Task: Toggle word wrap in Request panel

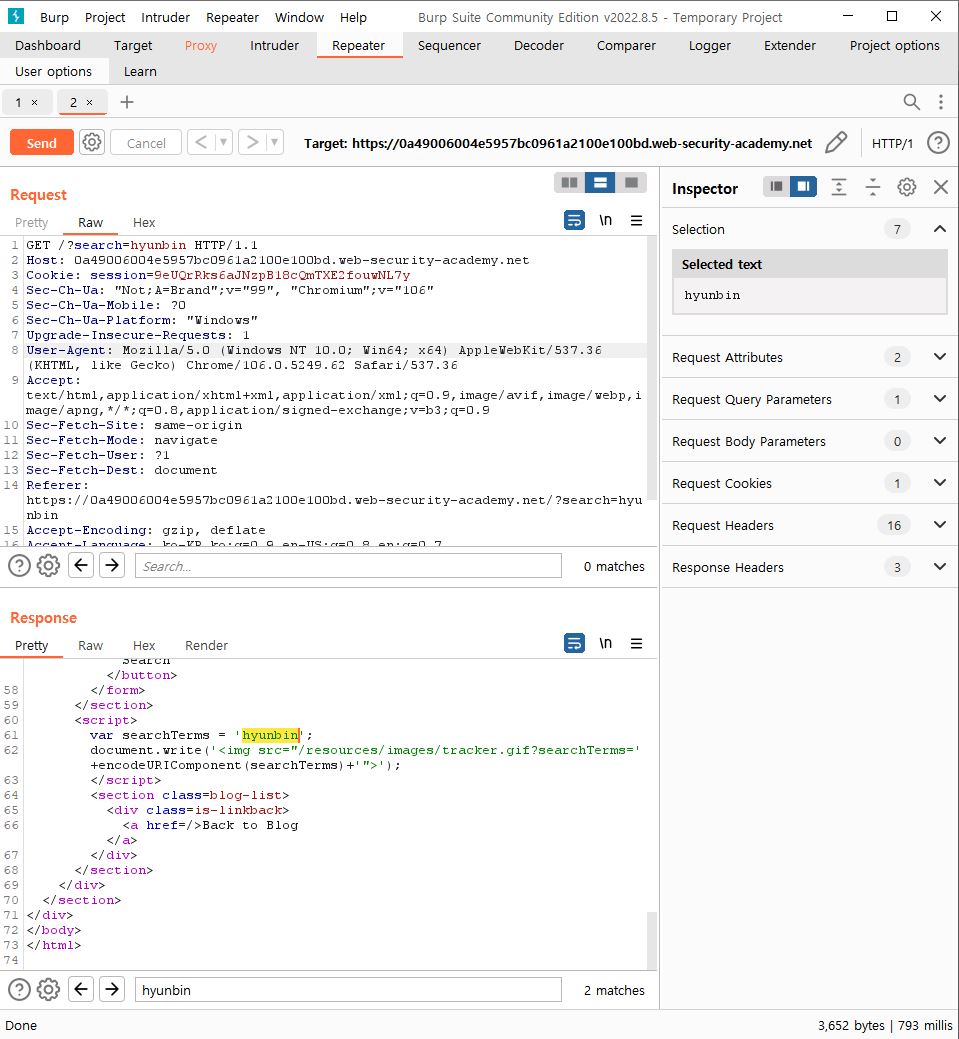Action: 574,220
